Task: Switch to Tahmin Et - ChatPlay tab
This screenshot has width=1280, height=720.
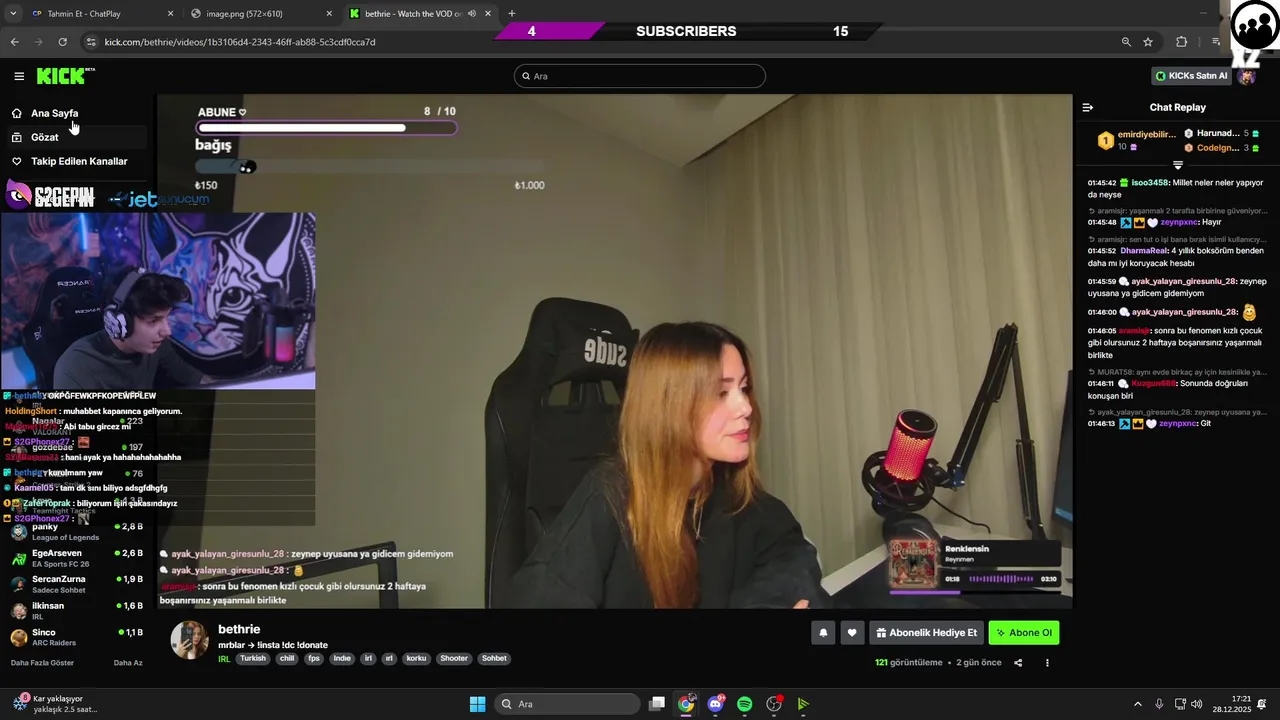Action: tap(102, 14)
